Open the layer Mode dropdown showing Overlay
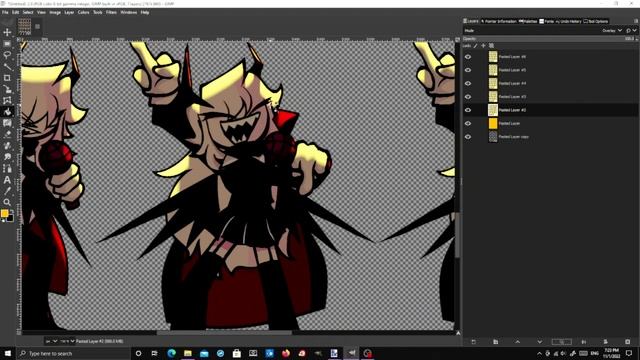 click(x=612, y=31)
